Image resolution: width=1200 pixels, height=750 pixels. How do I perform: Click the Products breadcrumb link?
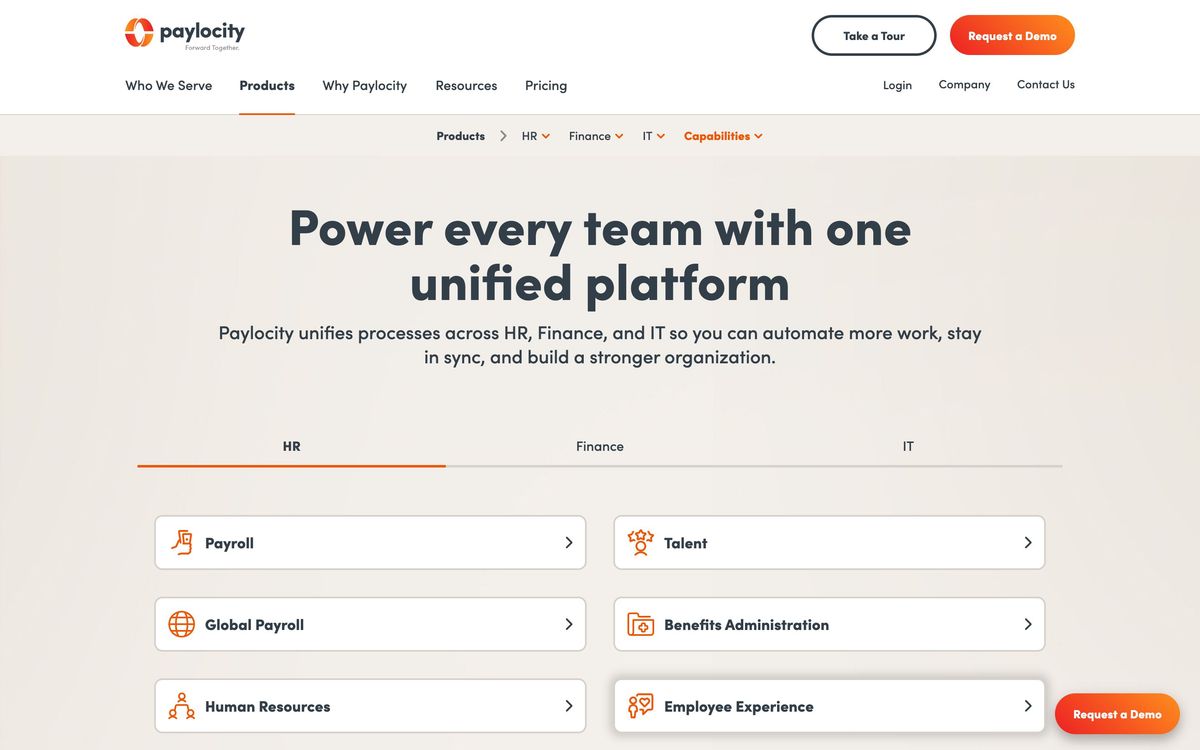pyautogui.click(x=460, y=136)
